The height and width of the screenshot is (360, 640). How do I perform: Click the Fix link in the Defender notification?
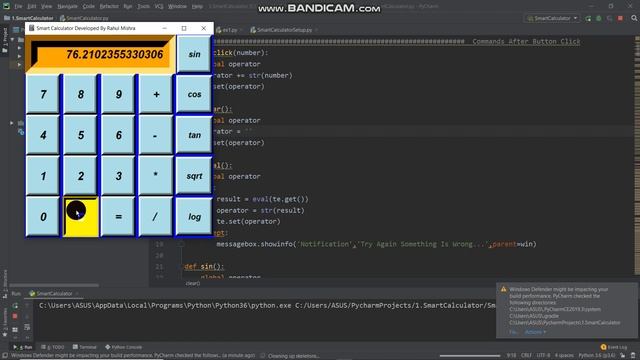coord(513,332)
